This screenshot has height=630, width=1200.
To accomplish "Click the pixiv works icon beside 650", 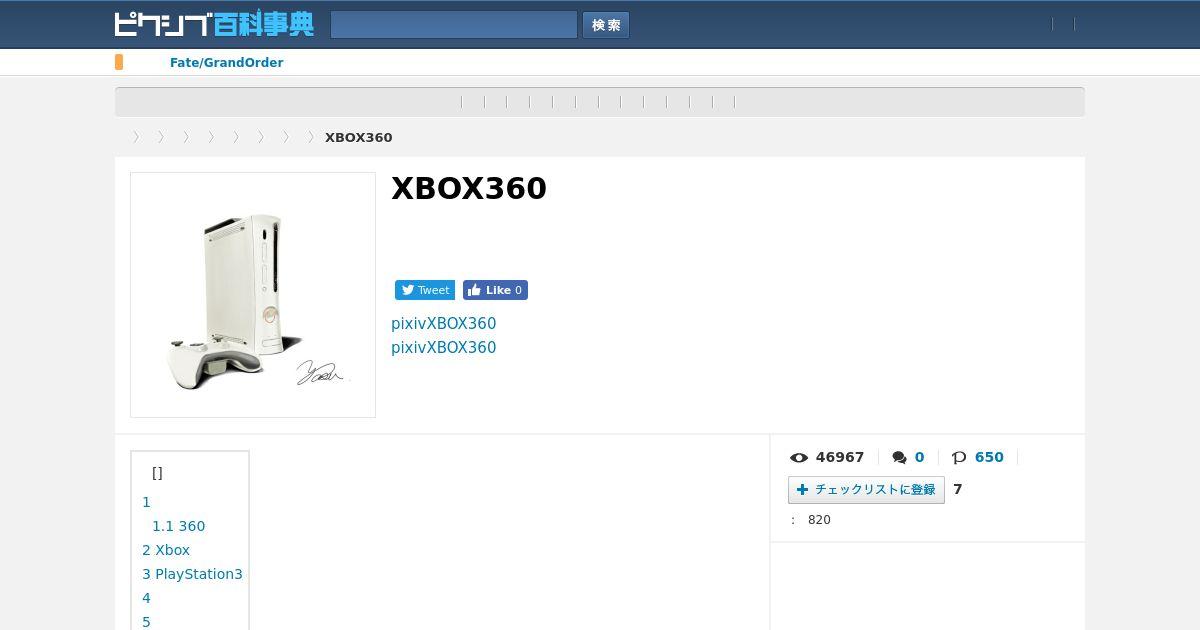I will pyautogui.click(x=959, y=457).
